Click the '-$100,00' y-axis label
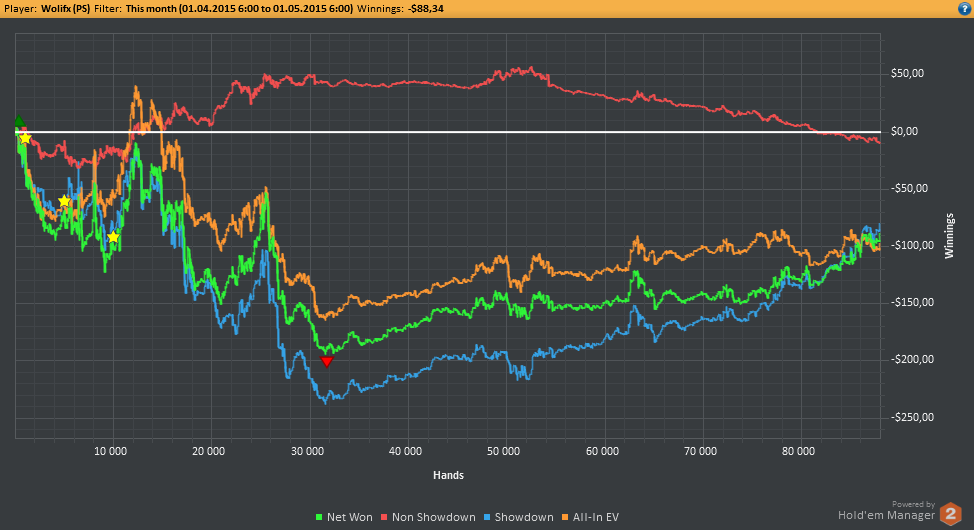The height and width of the screenshot is (530, 974). point(912,245)
